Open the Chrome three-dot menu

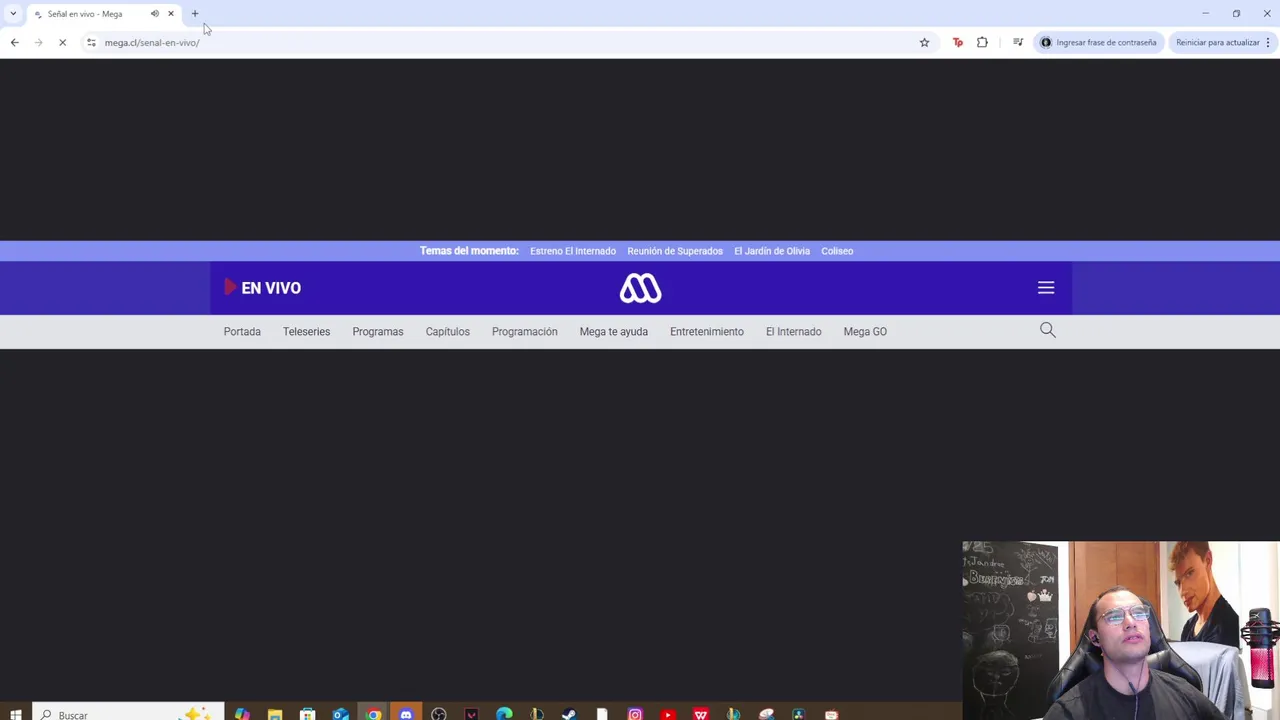pyautogui.click(x=1268, y=42)
